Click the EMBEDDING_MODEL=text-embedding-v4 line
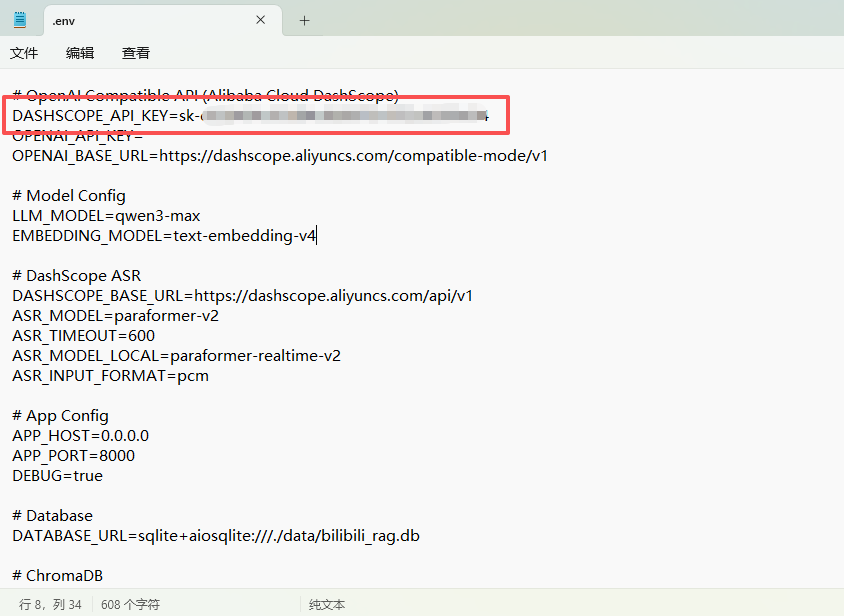The height and width of the screenshot is (616, 844). pyautogui.click(x=164, y=236)
